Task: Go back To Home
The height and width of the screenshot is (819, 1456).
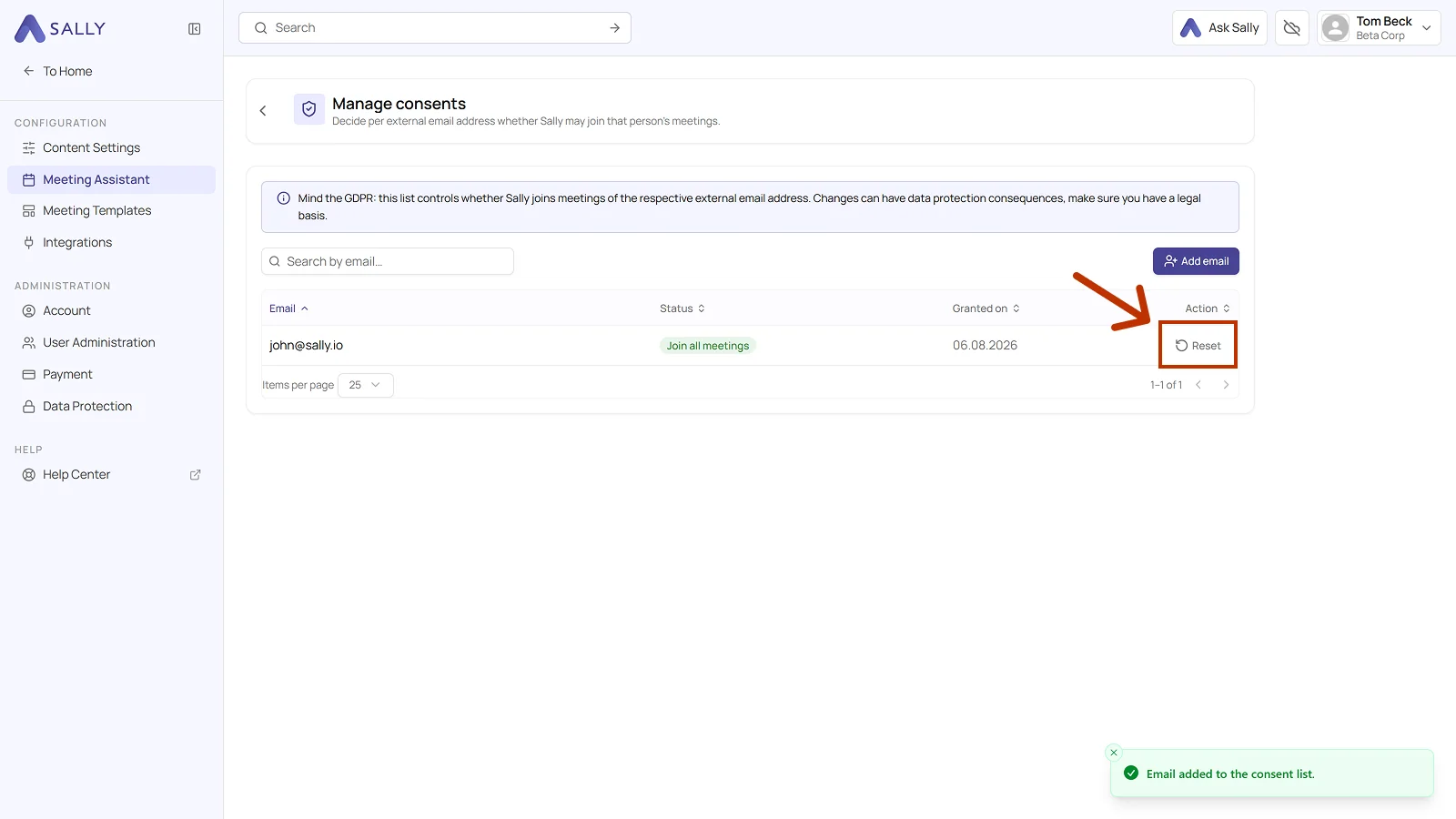Action: click(x=58, y=71)
